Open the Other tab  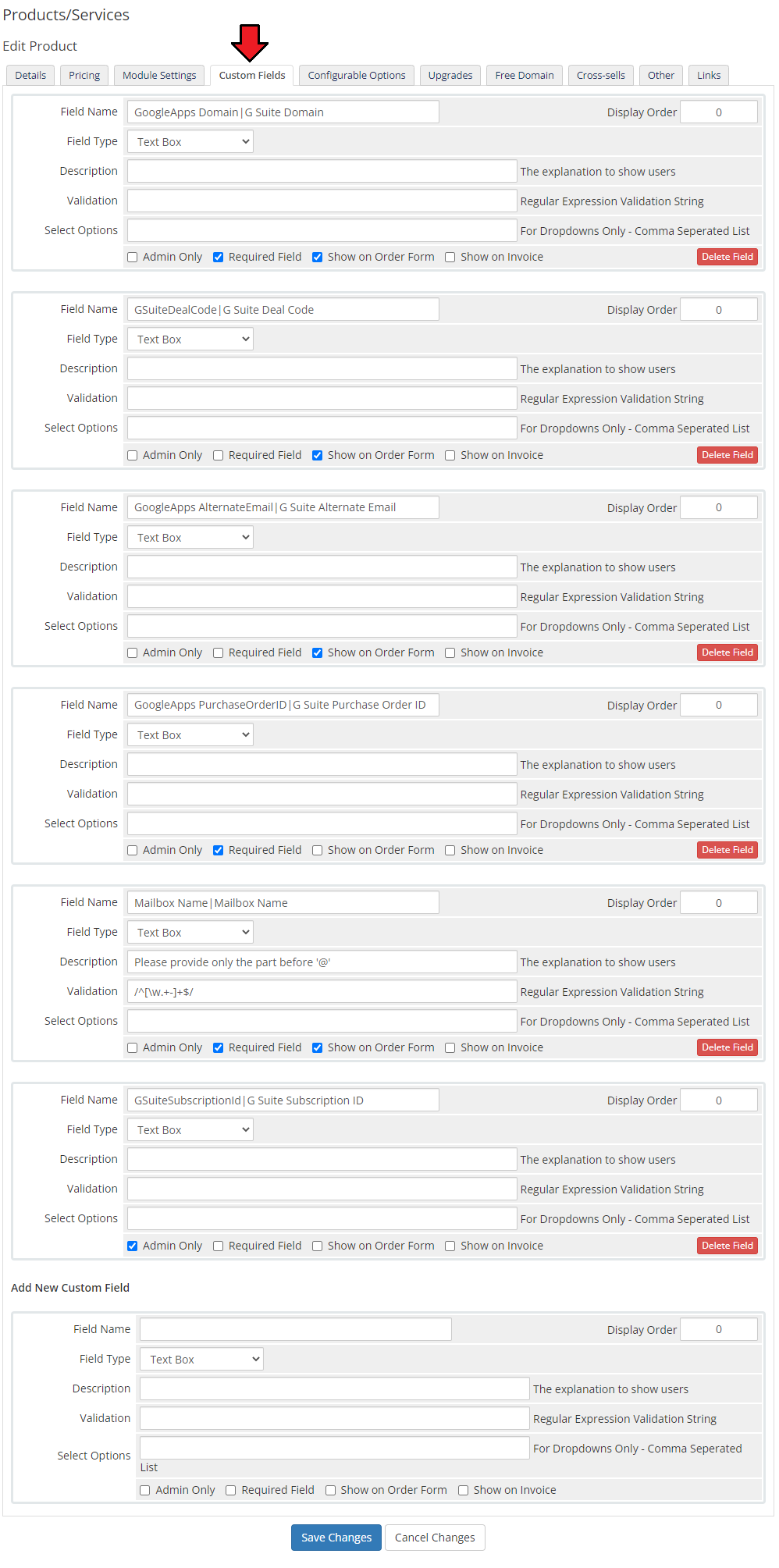point(661,75)
